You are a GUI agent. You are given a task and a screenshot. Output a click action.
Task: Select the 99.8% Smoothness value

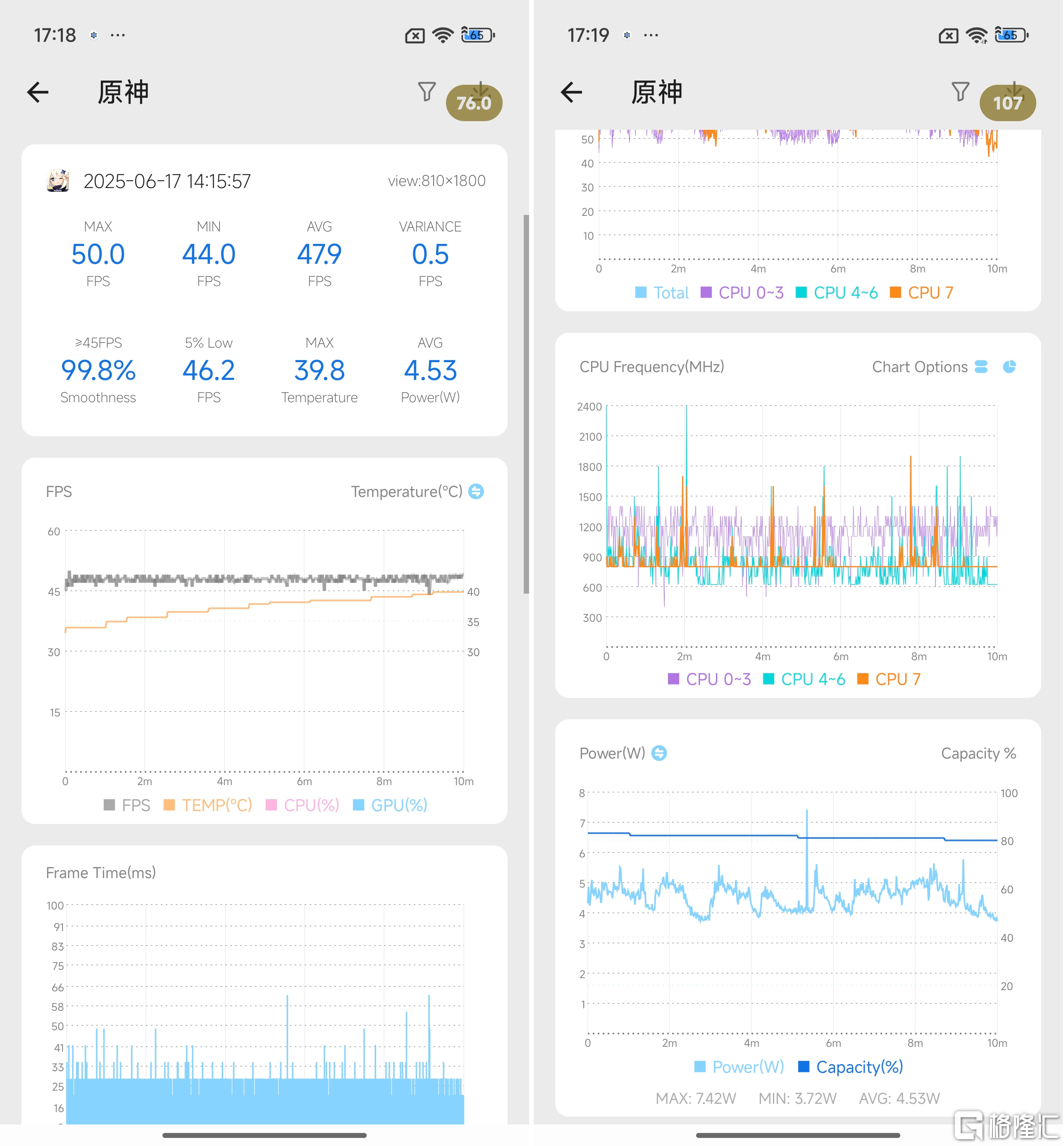[98, 370]
